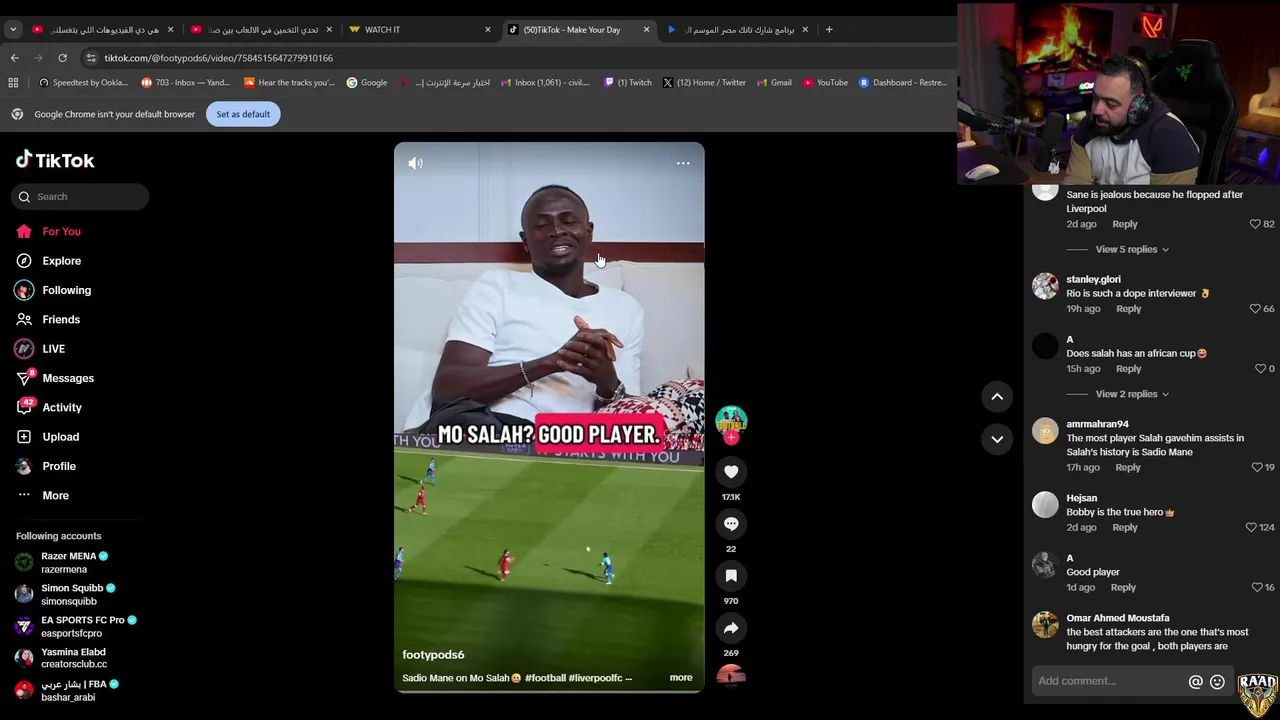The image size is (1280, 720).
Task: Expand the video caption with more
Action: (x=681, y=678)
